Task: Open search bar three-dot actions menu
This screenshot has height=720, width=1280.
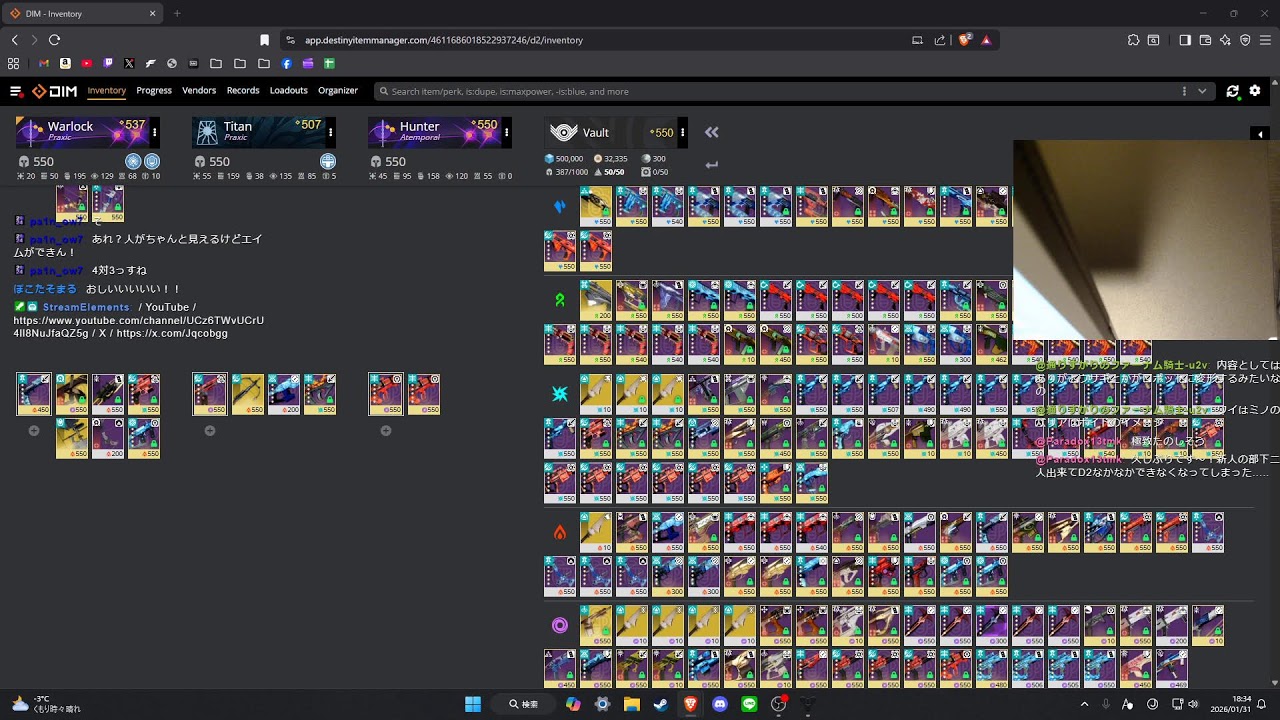Action: 1184,91
